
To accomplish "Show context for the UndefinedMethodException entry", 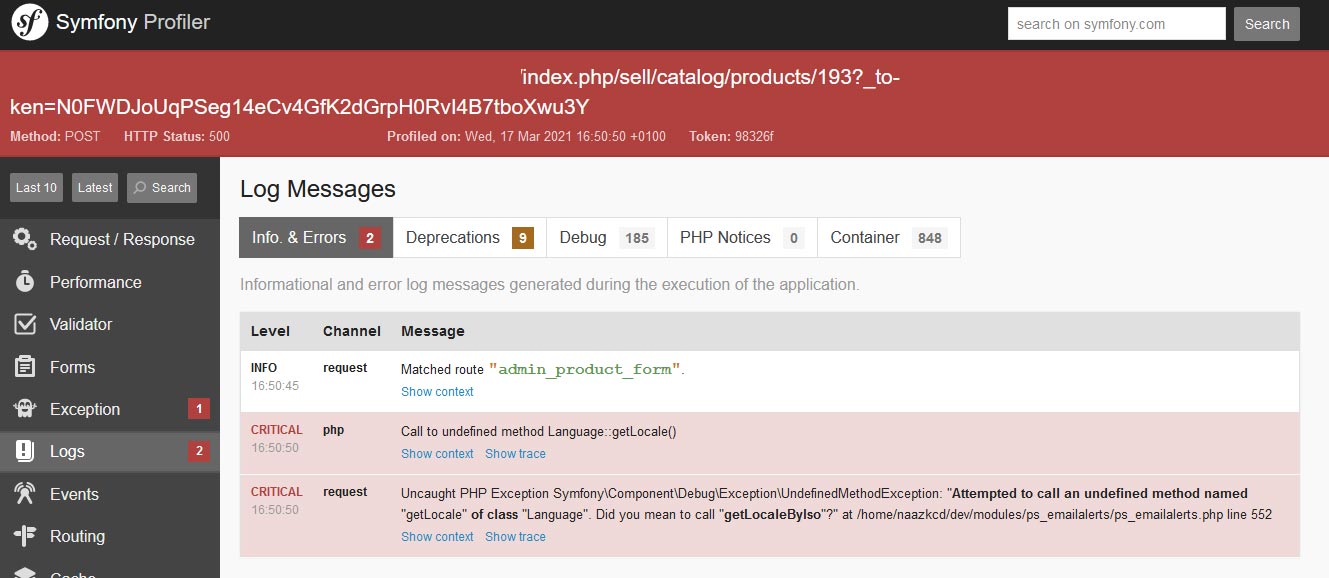I will [x=437, y=536].
